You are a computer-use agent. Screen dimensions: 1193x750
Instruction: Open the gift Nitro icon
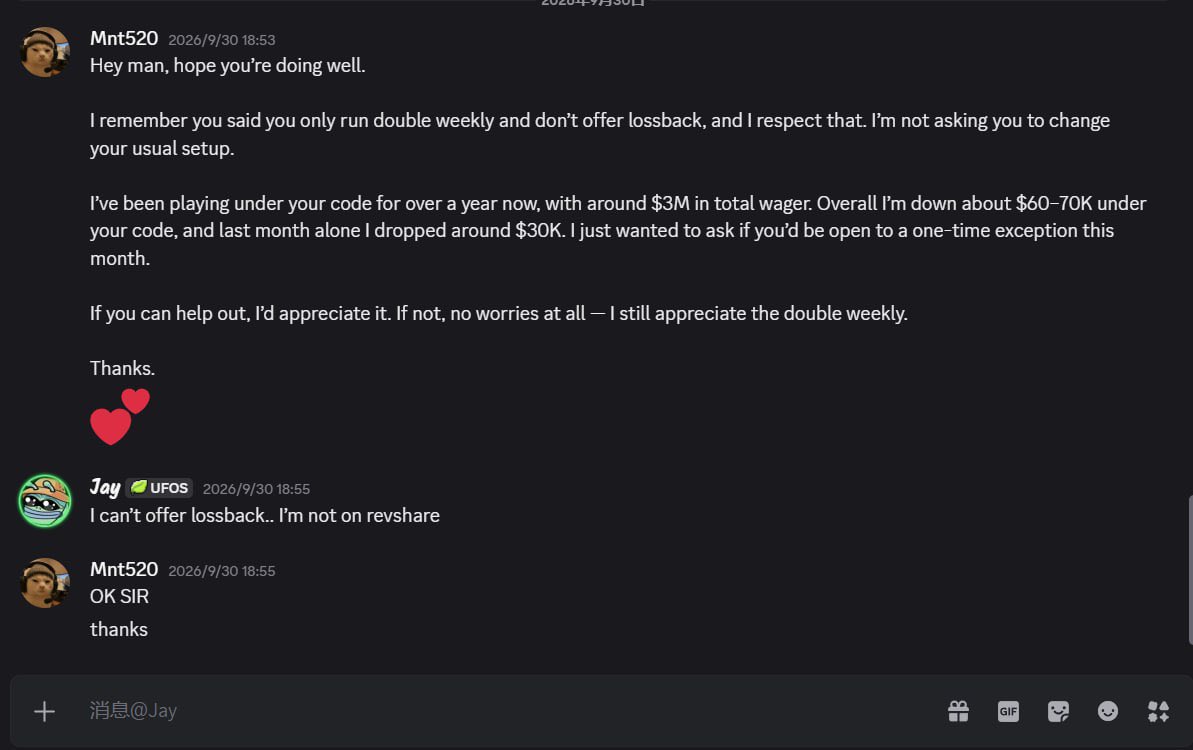point(959,711)
